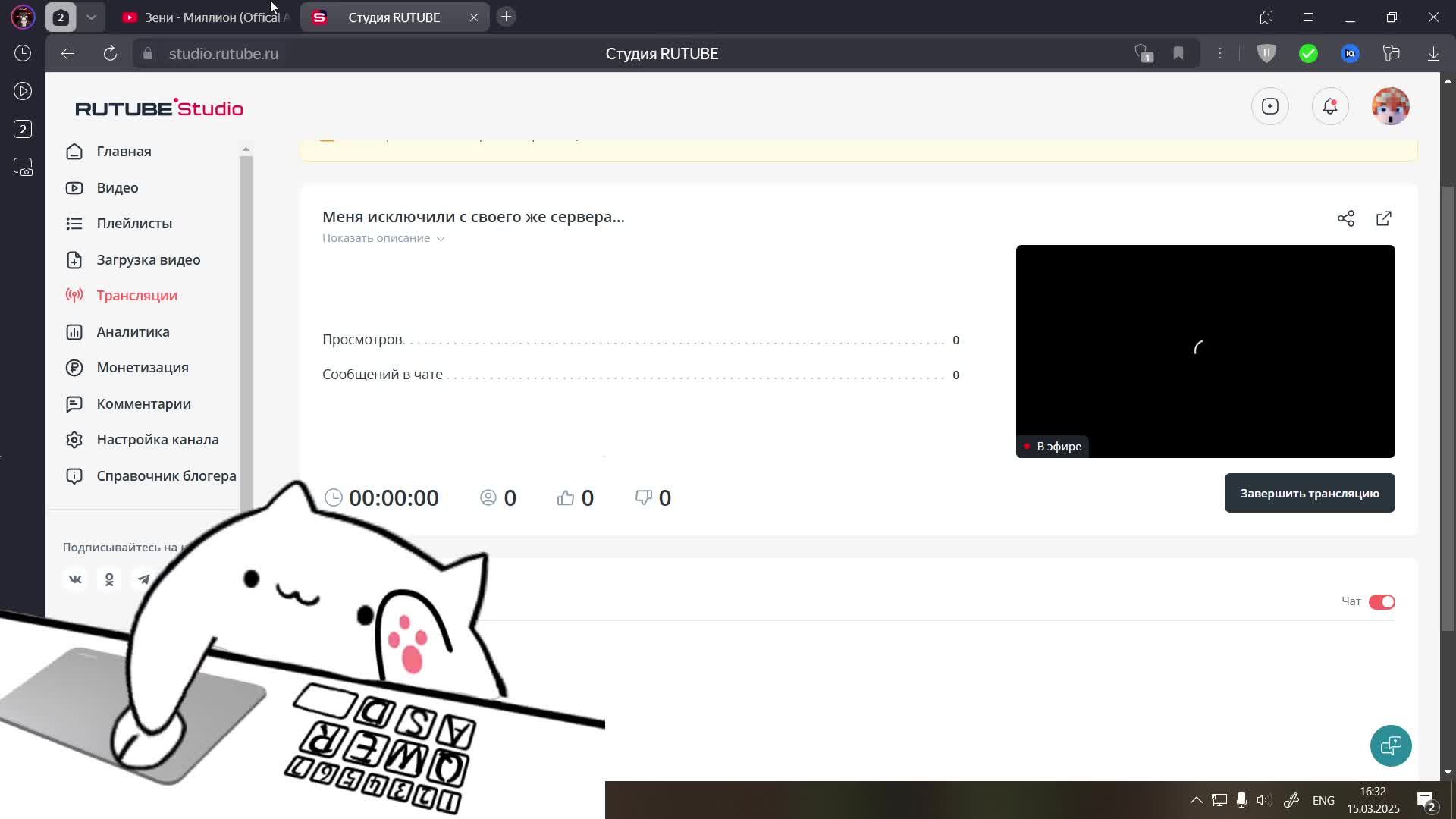
Task: Open notifications in RUTUBE Studio
Action: point(1330,106)
